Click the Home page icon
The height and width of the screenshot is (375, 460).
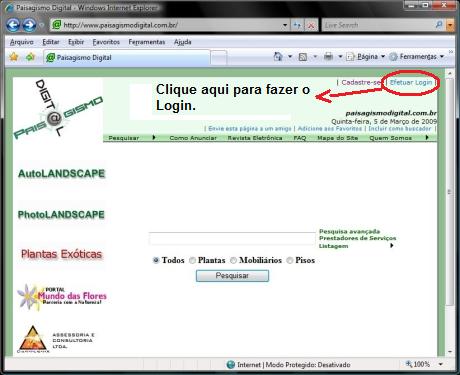278,57
